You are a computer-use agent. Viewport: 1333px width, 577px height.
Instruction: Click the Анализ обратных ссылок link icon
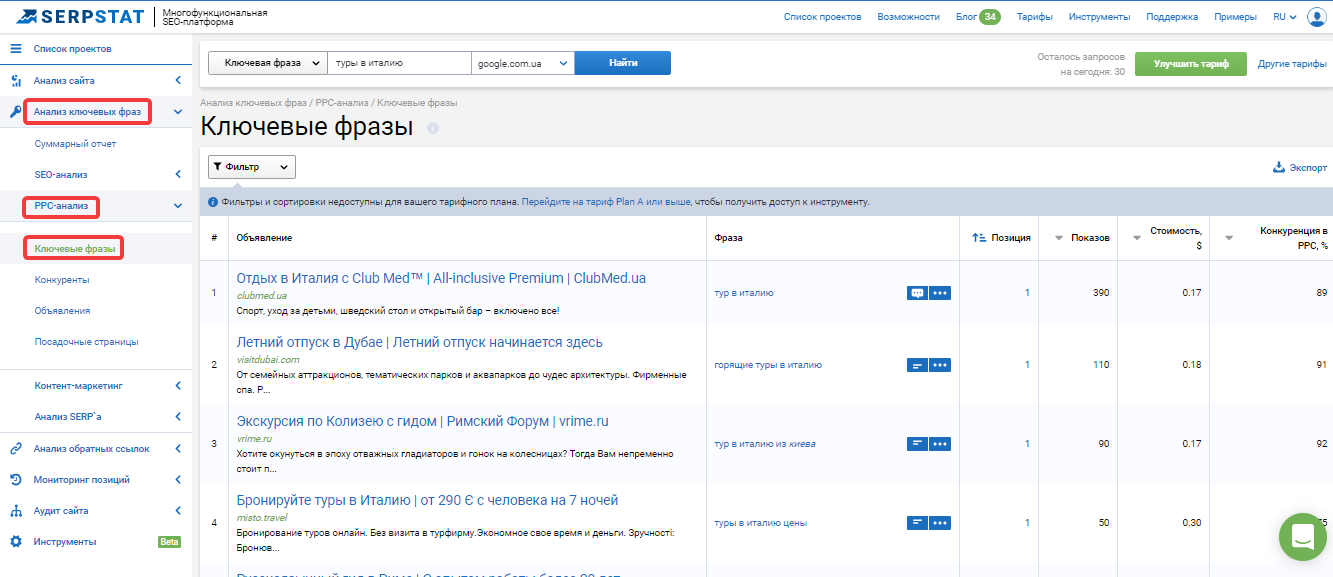point(15,449)
